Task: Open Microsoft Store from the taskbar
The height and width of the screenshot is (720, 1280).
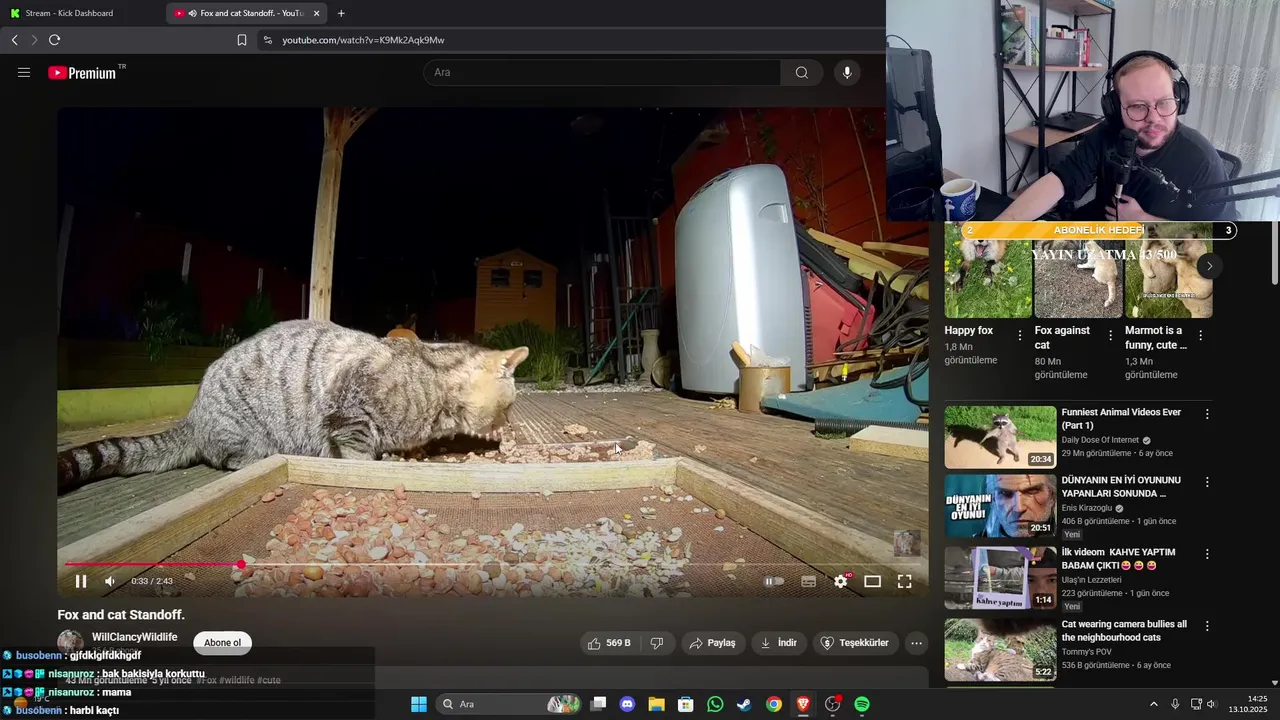Action: click(686, 704)
